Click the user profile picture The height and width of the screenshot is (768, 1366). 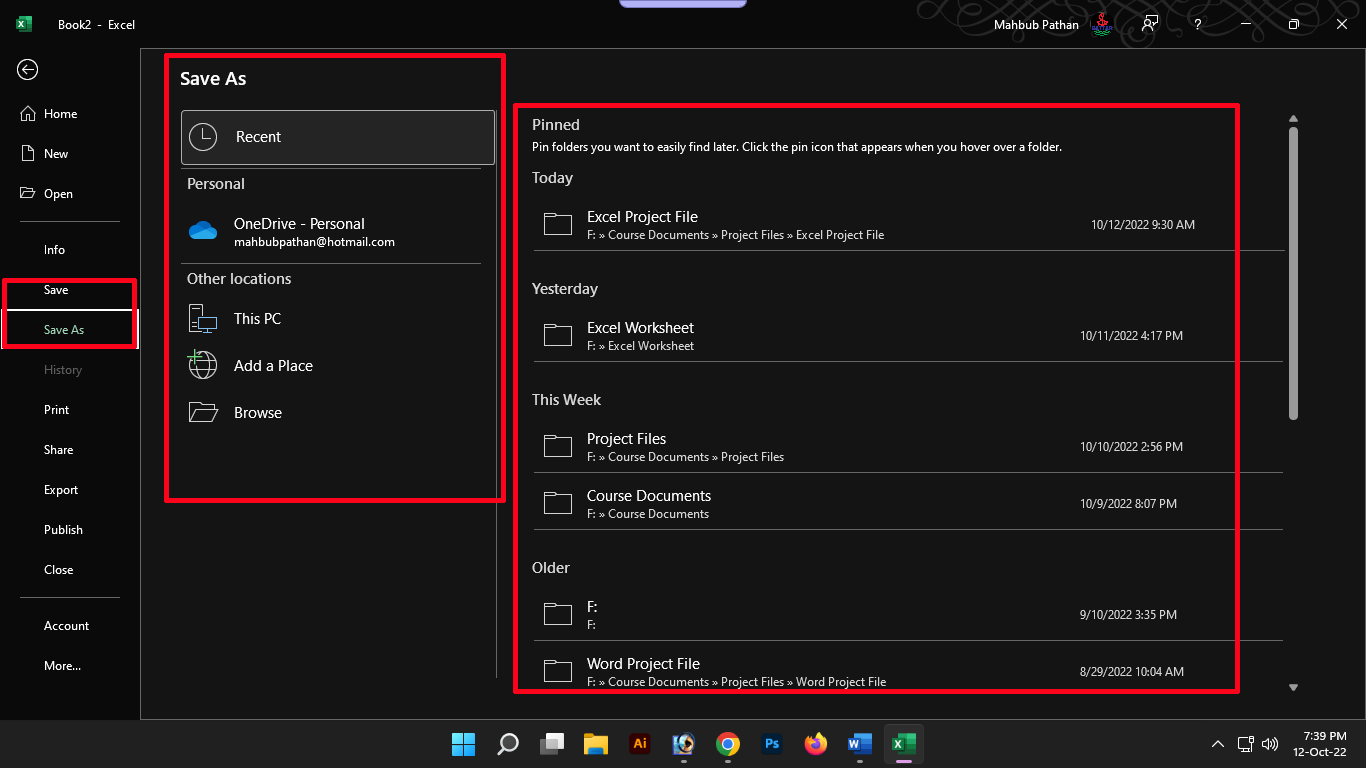[x=1101, y=24]
